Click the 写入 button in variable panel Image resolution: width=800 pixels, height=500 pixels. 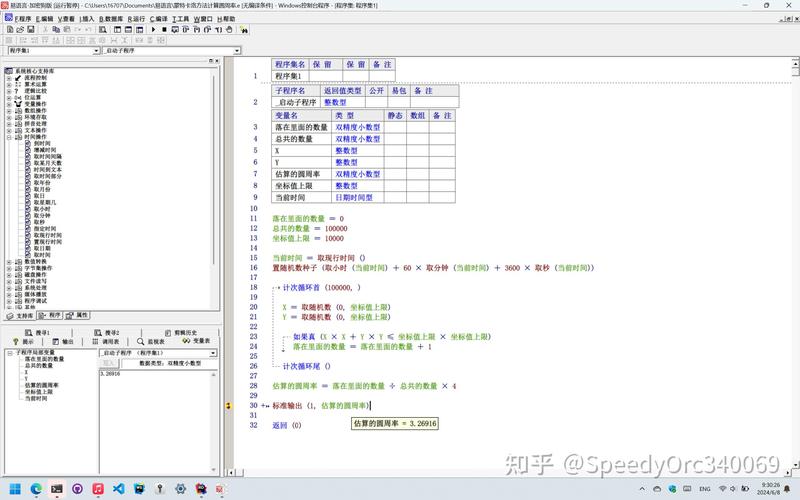click(109, 363)
